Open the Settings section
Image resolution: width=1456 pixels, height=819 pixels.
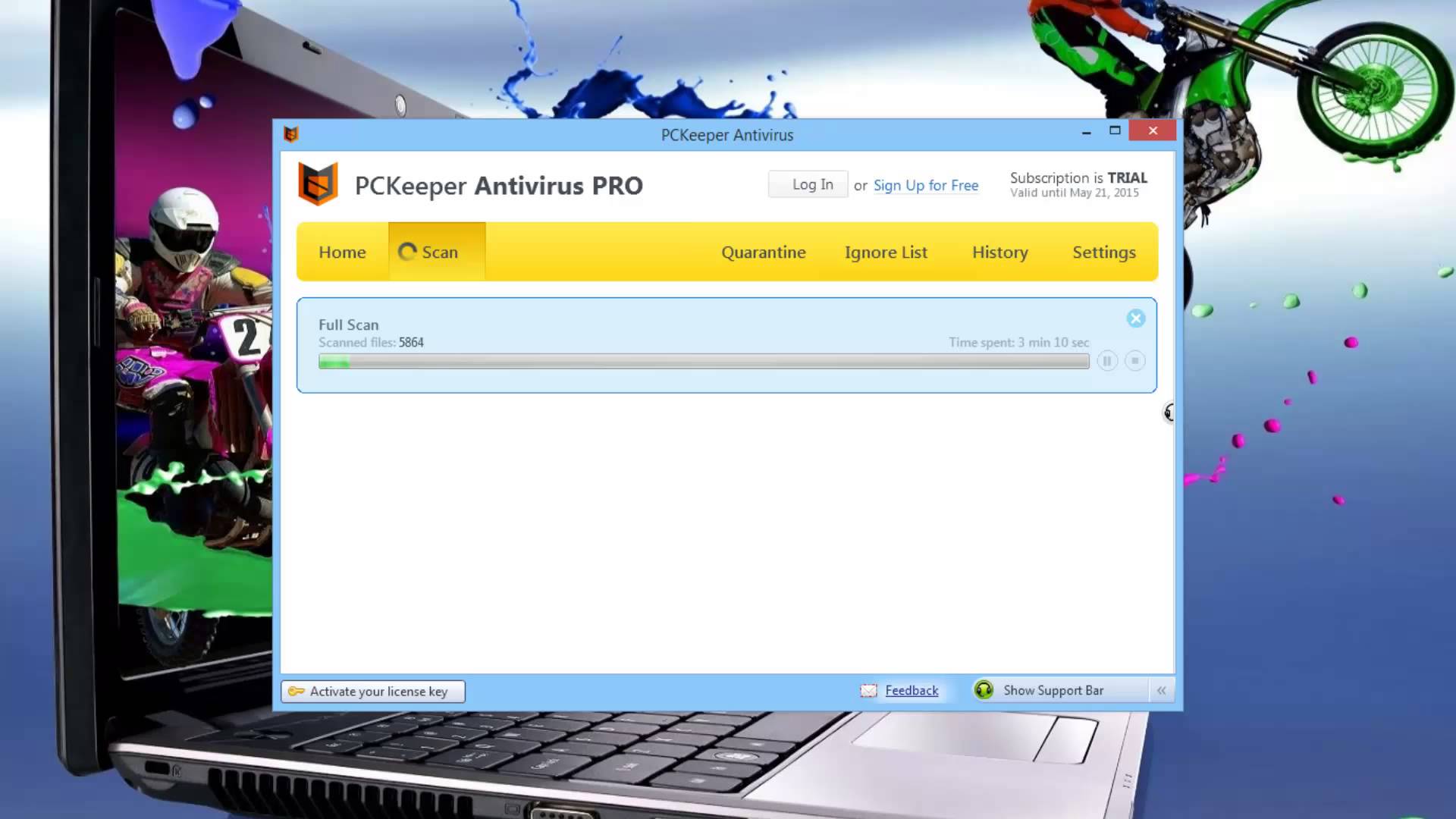click(1104, 252)
